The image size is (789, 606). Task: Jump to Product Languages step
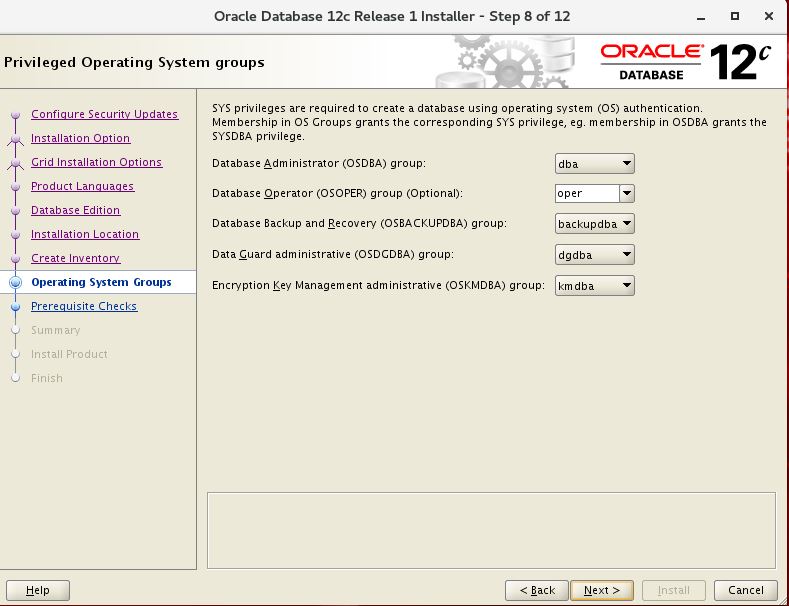[83, 186]
